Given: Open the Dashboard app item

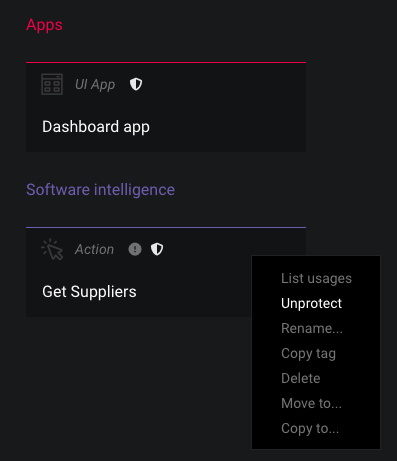Looking at the screenshot, I should (x=96, y=127).
